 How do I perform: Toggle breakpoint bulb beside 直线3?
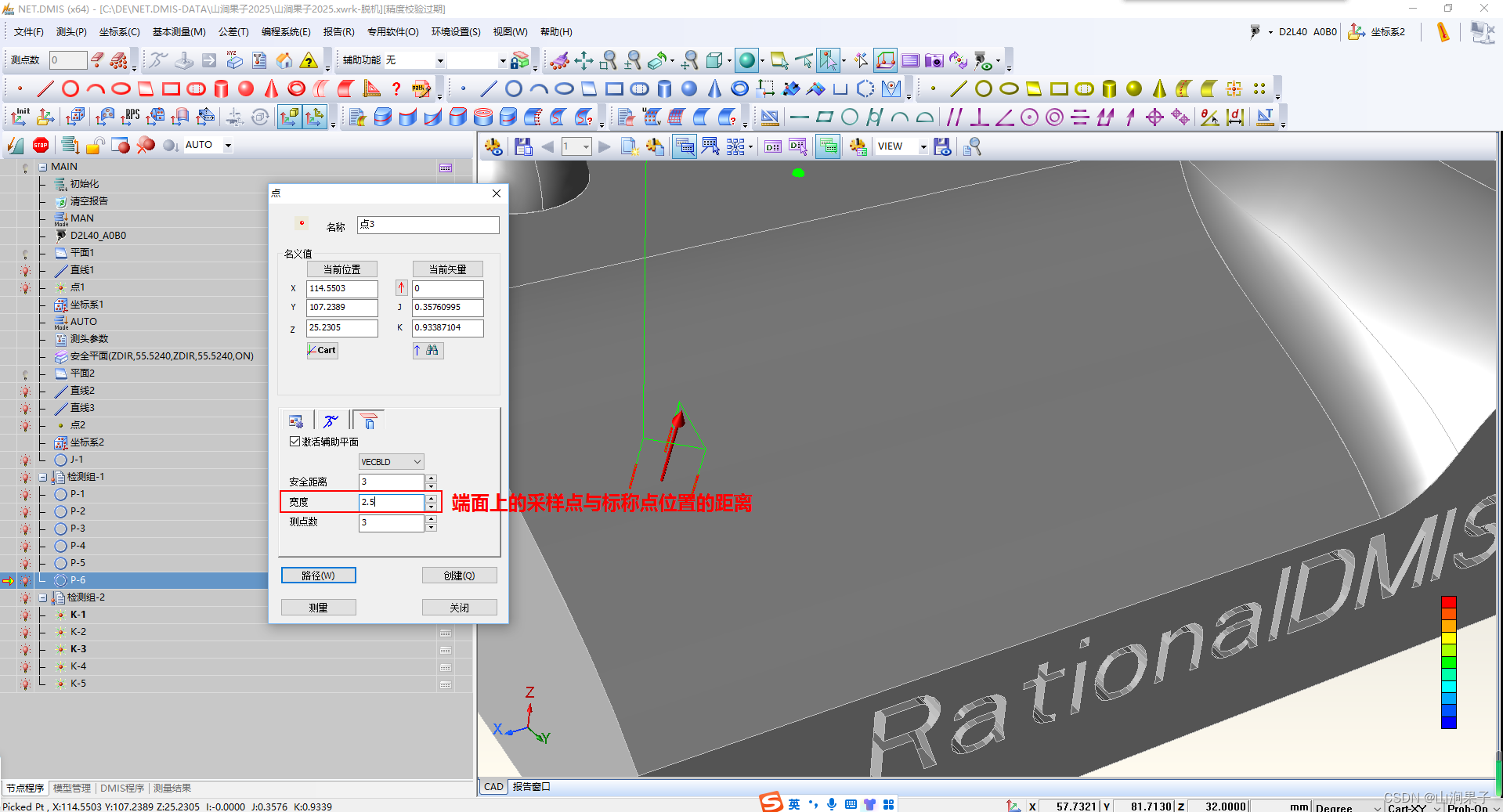(x=25, y=408)
